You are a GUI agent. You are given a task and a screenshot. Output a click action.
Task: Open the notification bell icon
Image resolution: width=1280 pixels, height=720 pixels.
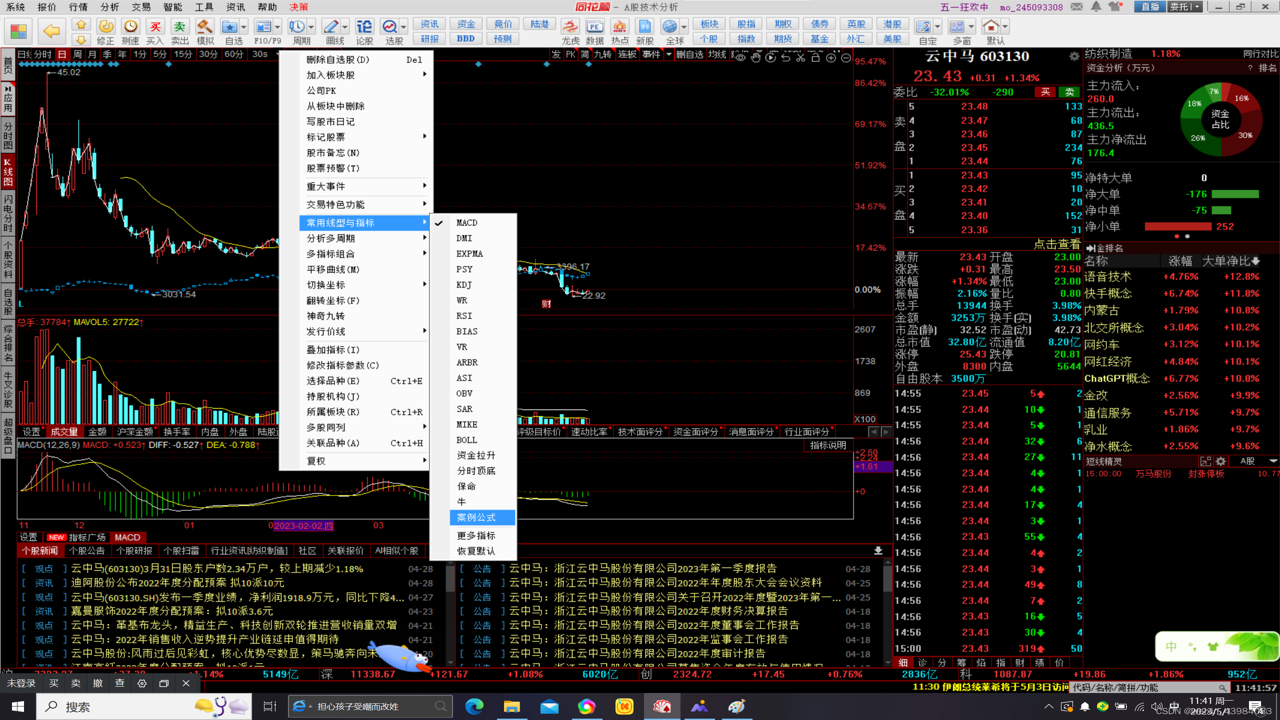pyautogui.click(x=1096, y=7)
